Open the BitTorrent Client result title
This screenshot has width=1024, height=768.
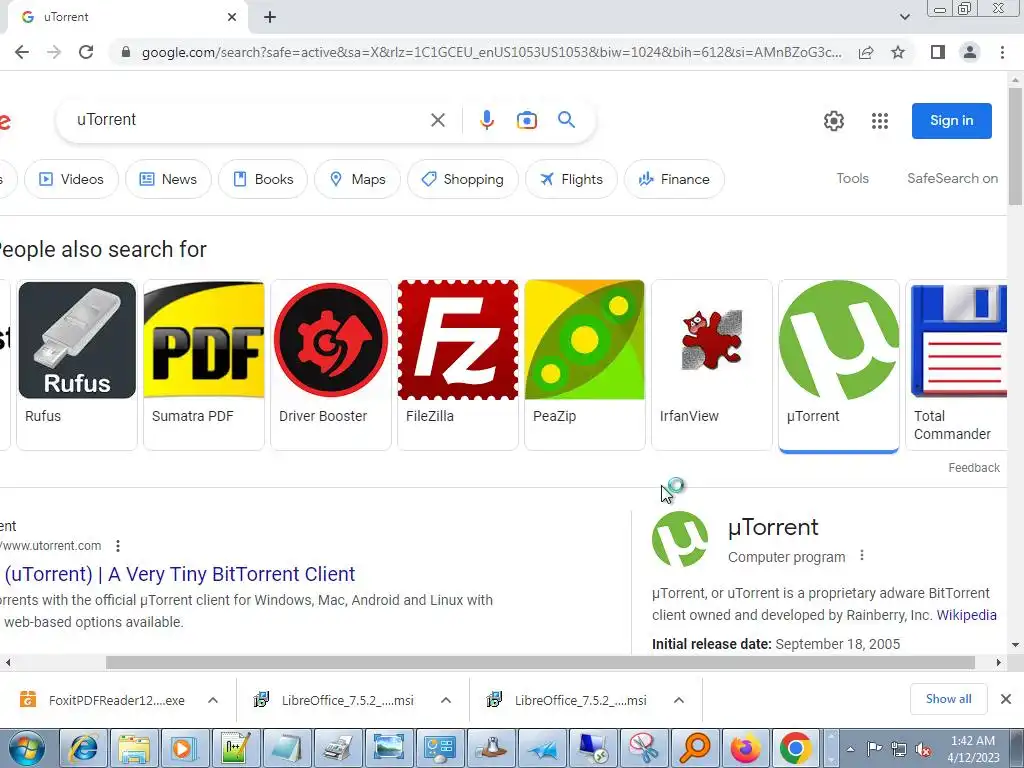pyautogui.click(x=180, y=574)
